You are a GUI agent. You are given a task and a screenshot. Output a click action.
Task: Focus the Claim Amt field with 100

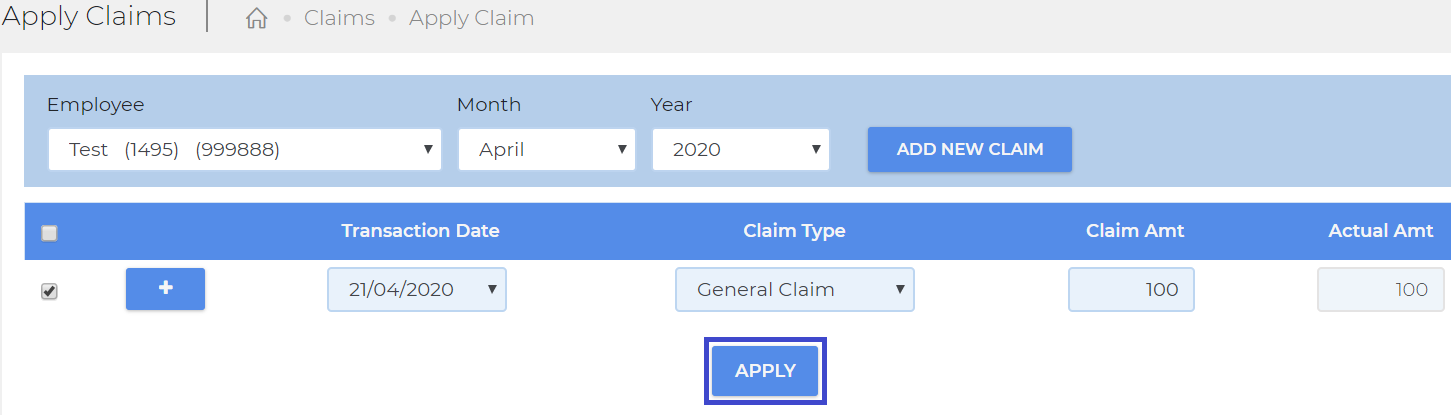point(1131,290)
